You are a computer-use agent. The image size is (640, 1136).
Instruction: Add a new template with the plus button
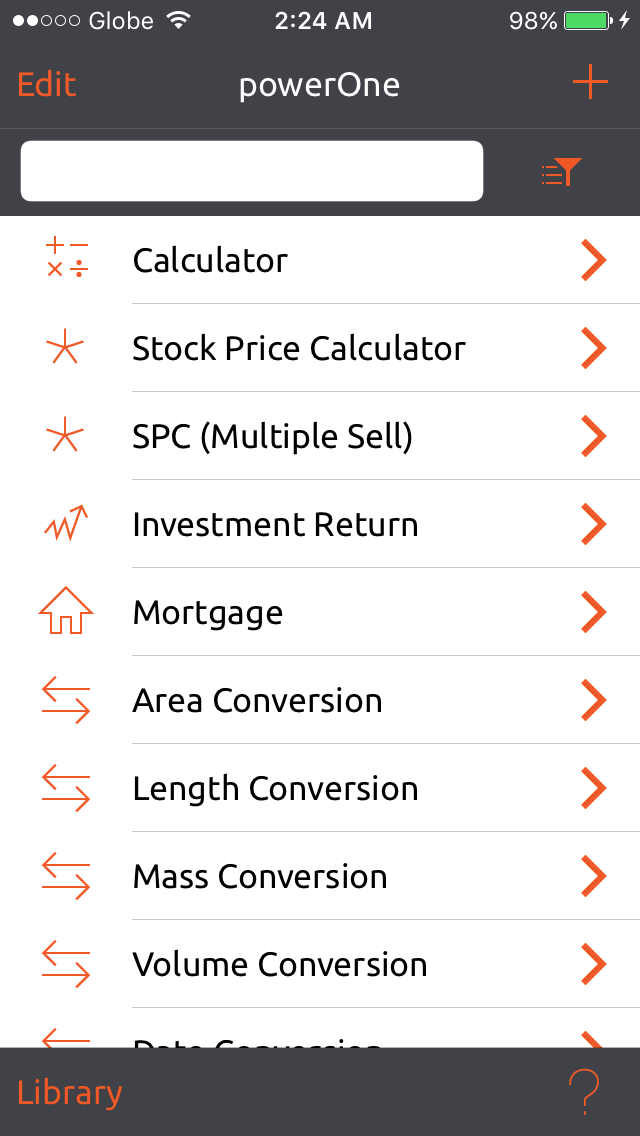589,83
